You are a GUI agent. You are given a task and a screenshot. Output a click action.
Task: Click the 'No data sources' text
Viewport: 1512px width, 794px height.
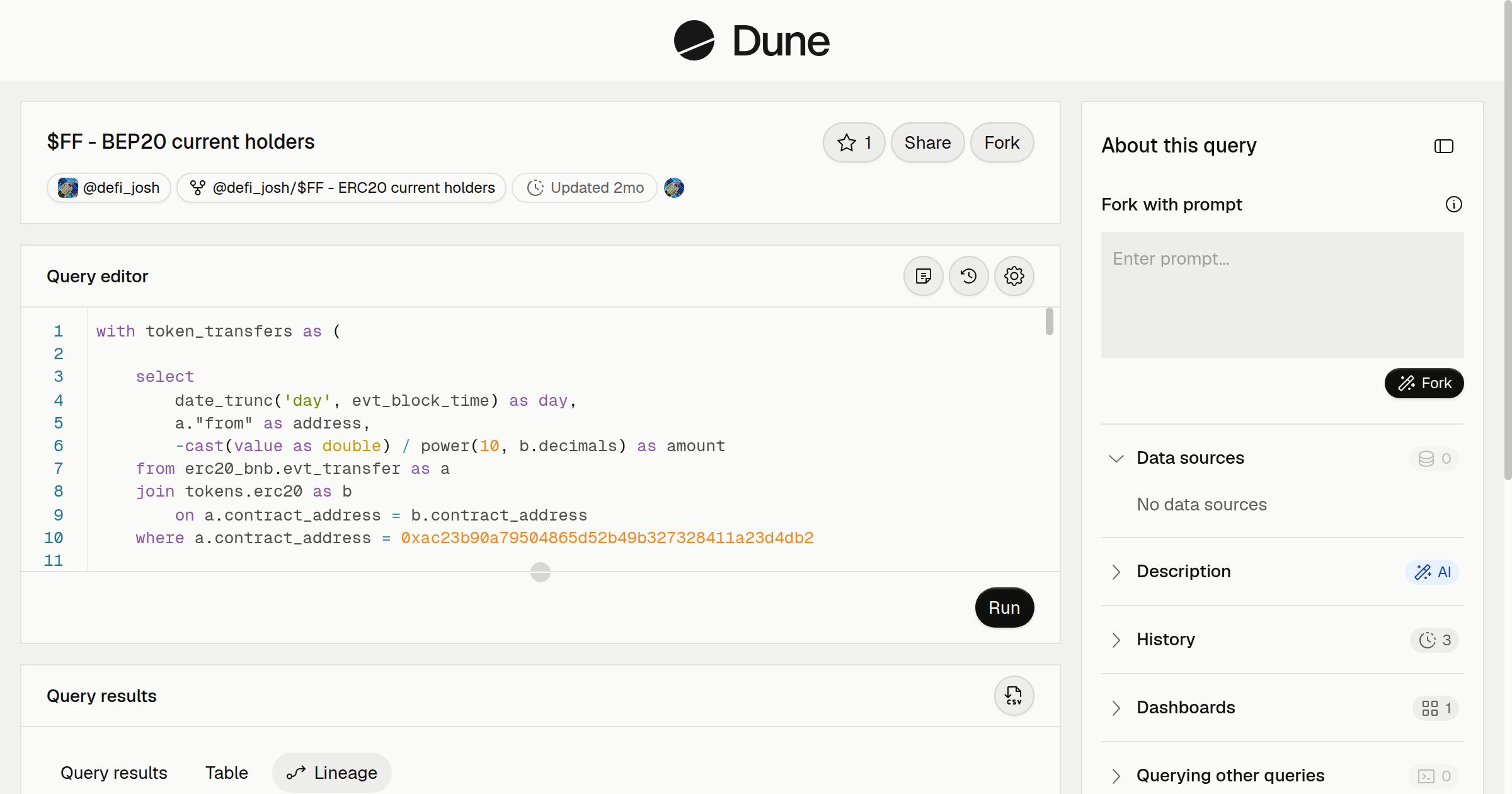(x=1201, y=505)
